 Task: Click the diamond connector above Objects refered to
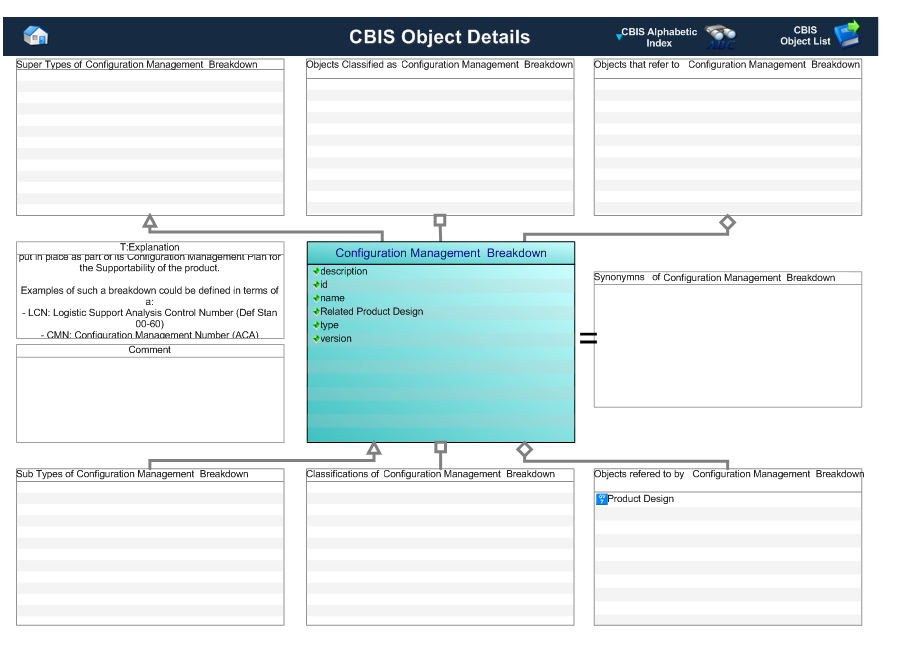coord(525,450)
